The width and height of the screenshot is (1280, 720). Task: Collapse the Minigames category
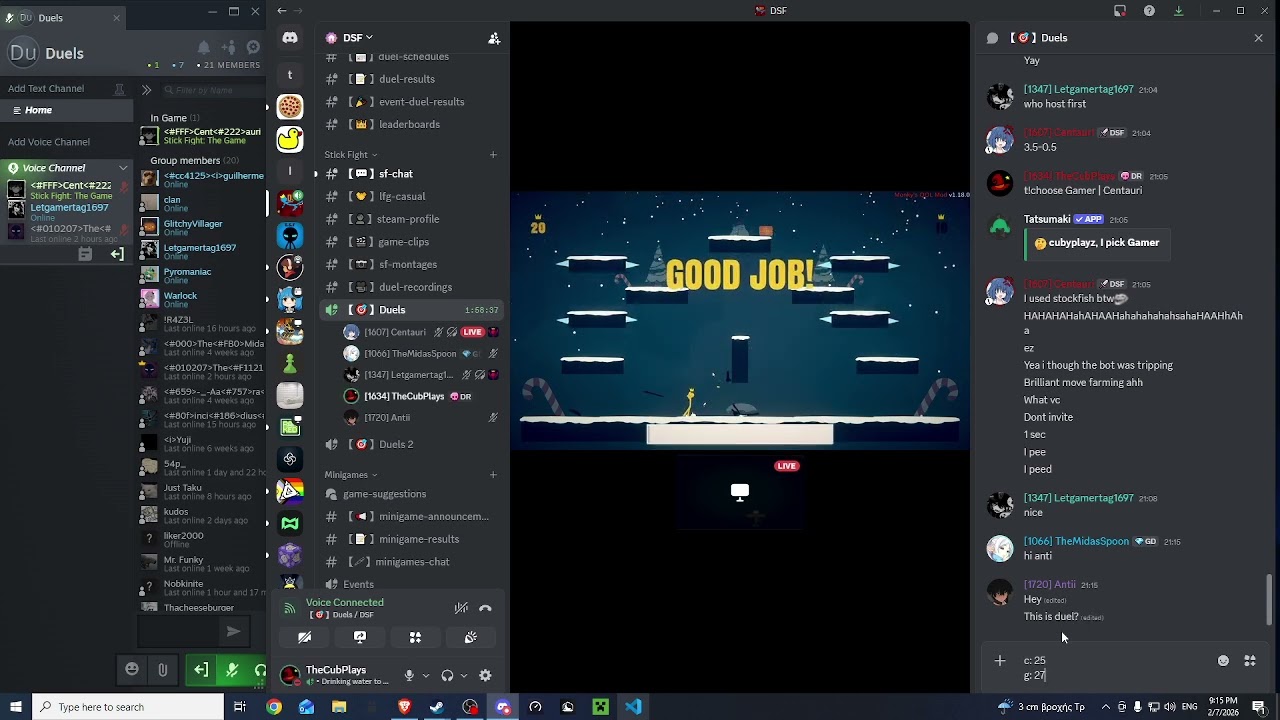pyautogui.click(x=350, y=475)
